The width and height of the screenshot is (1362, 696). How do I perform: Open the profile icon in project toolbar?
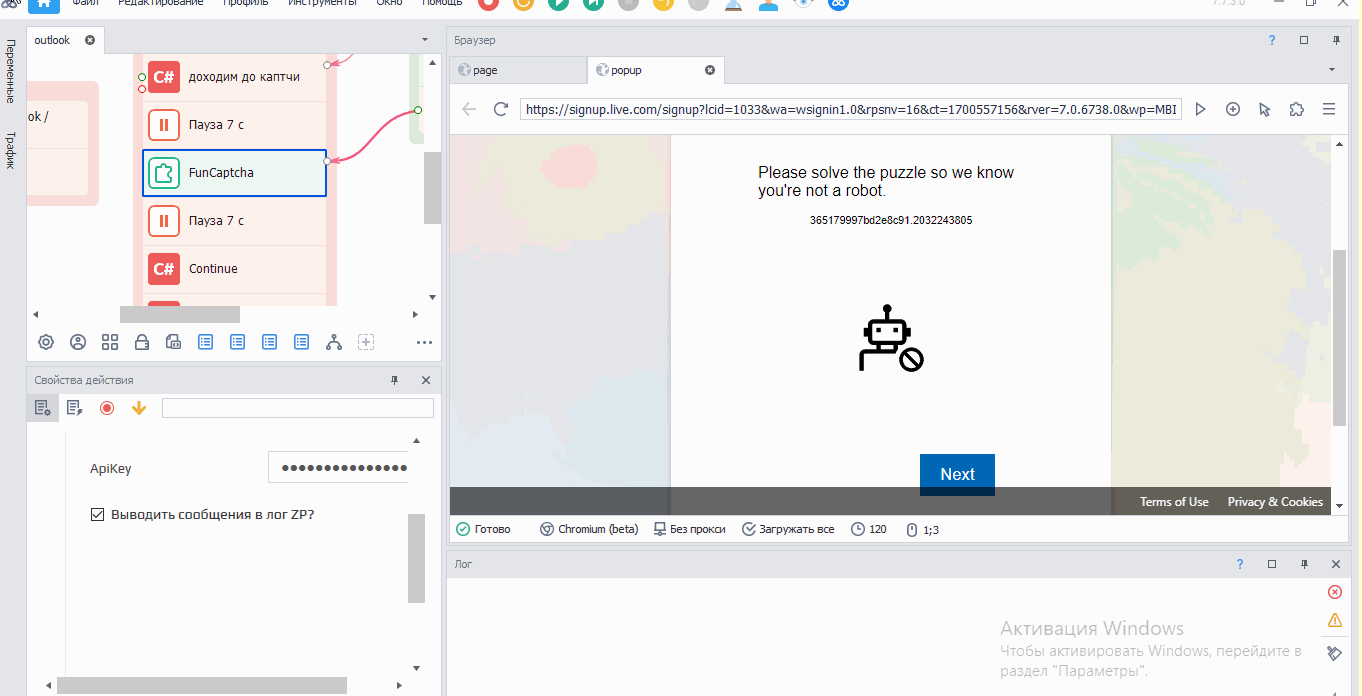point(78,342)
